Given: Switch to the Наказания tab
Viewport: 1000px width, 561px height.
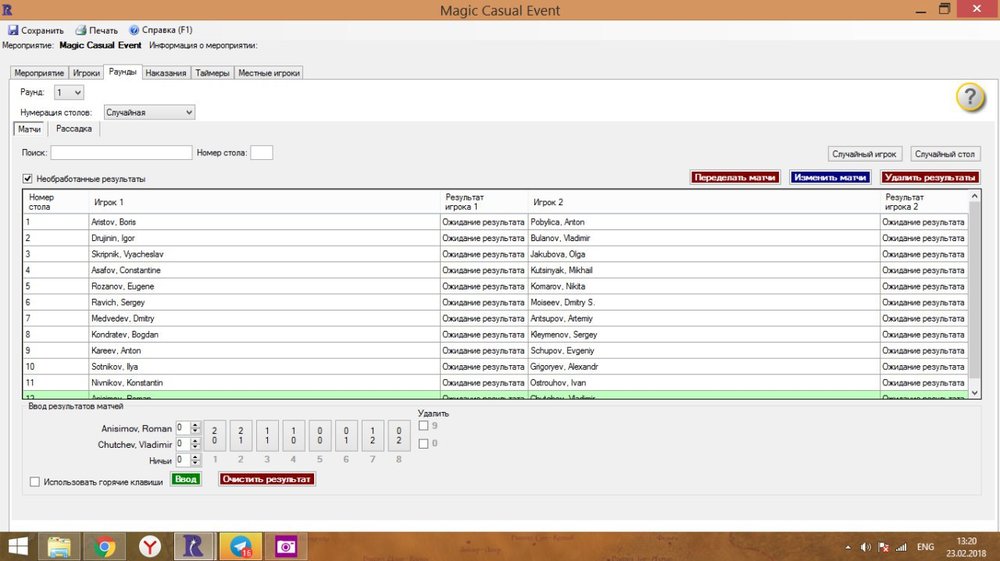Looking at the screenshot, I should tap(166, 73).
